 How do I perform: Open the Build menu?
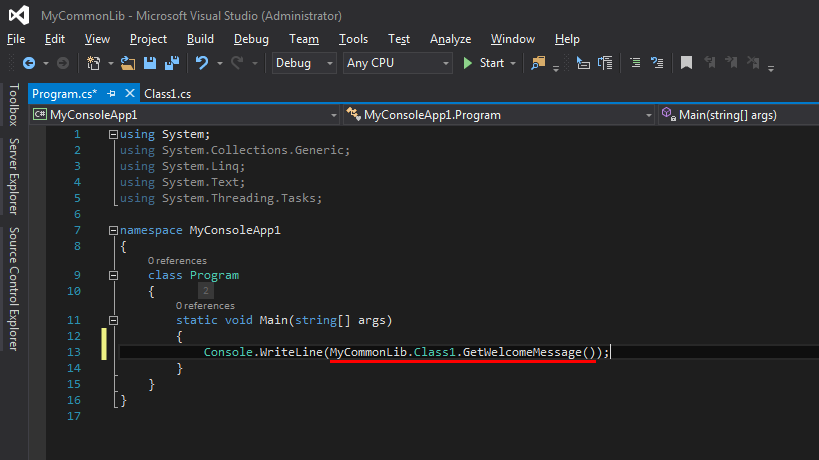(200, 39)
